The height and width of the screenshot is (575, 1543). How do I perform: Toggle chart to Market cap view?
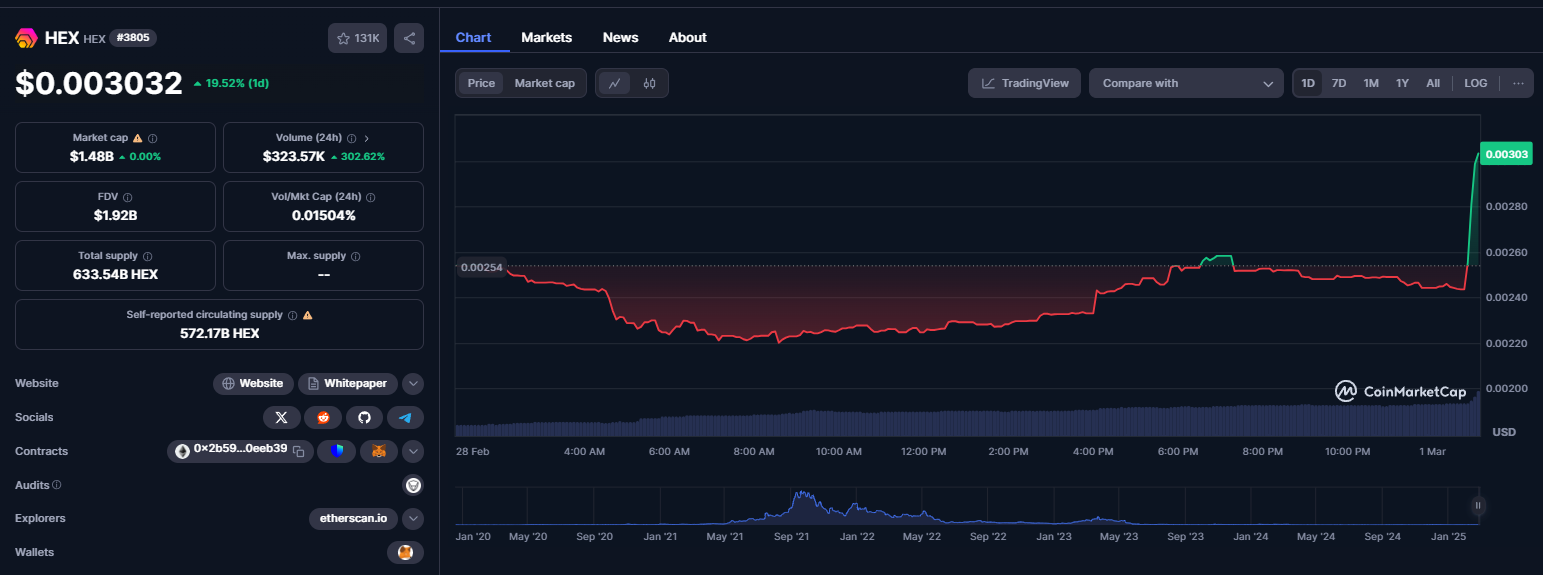tap(544, 83)
